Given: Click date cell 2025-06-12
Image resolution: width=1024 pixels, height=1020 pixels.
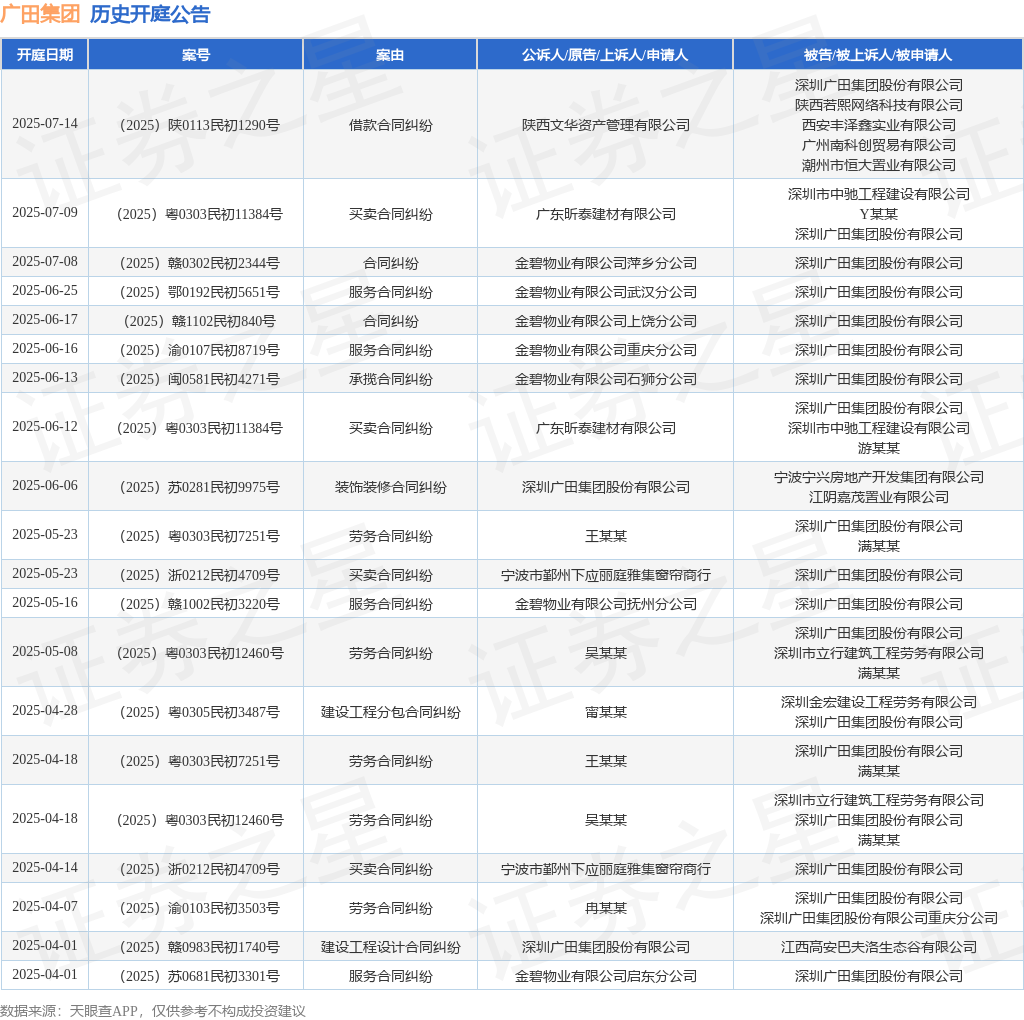Looking at the screenshot, I should tap(44, 426).
